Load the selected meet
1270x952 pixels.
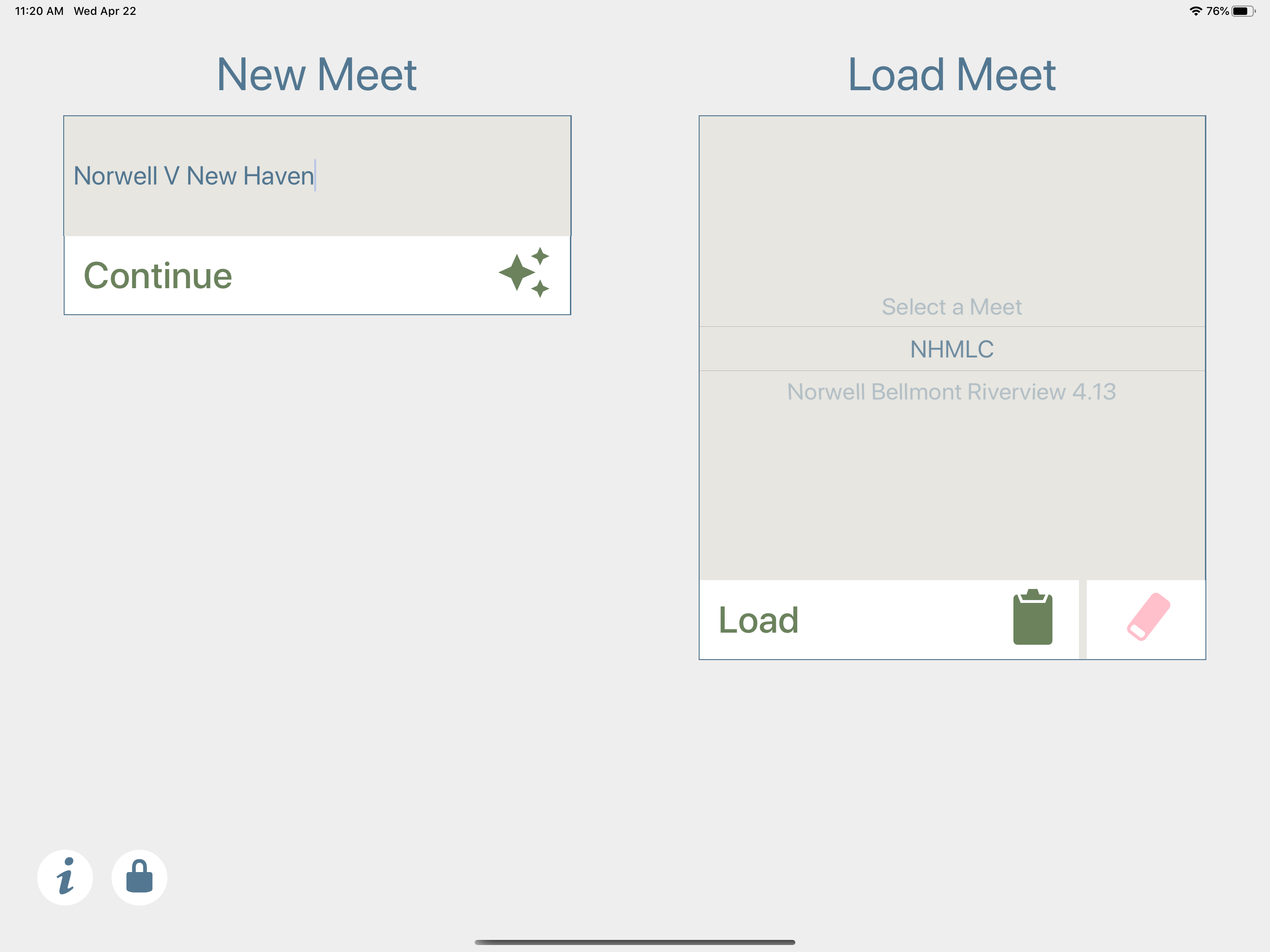(x=889, y=620)
